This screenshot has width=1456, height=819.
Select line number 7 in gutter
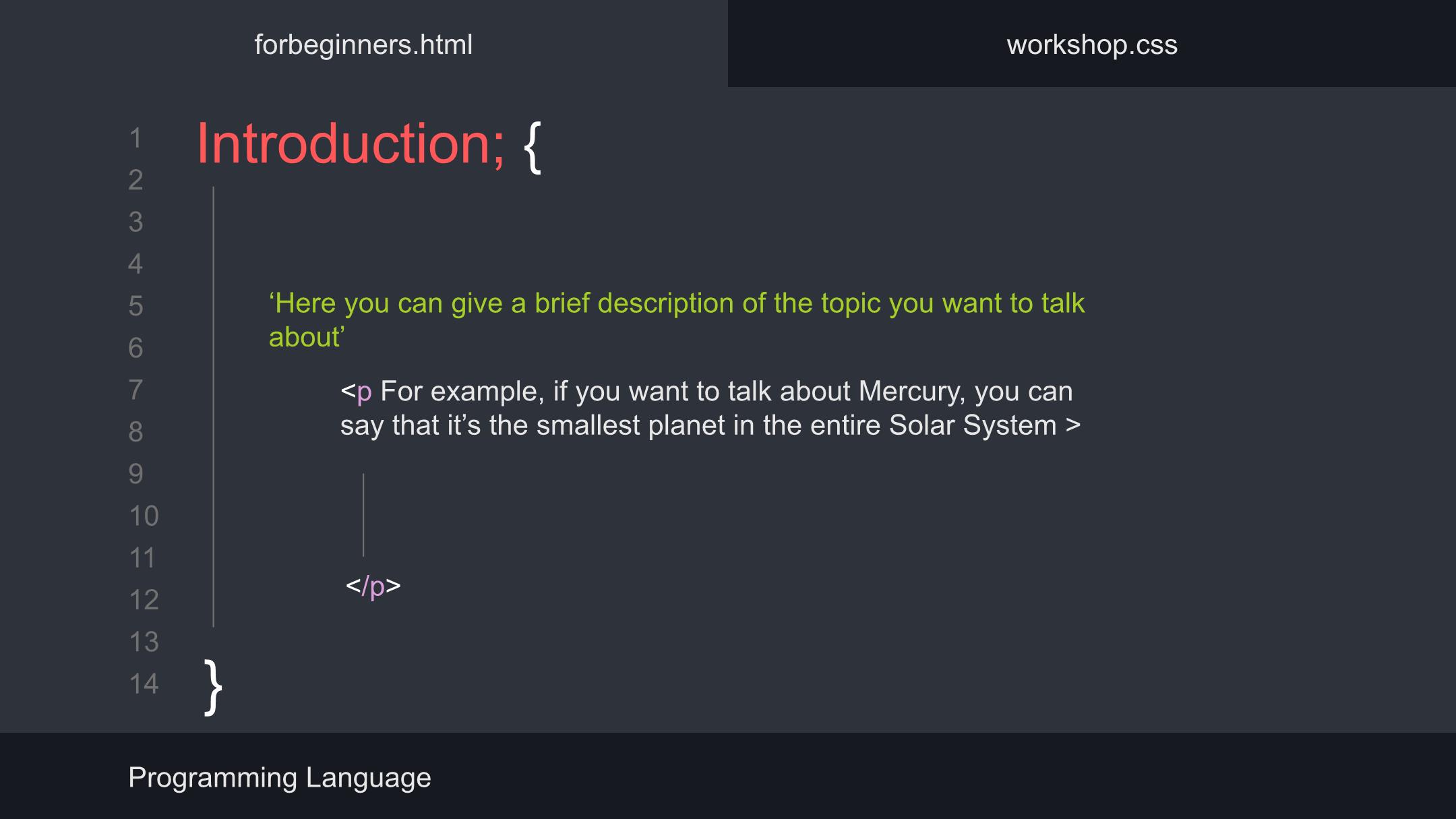coord(135,390)
